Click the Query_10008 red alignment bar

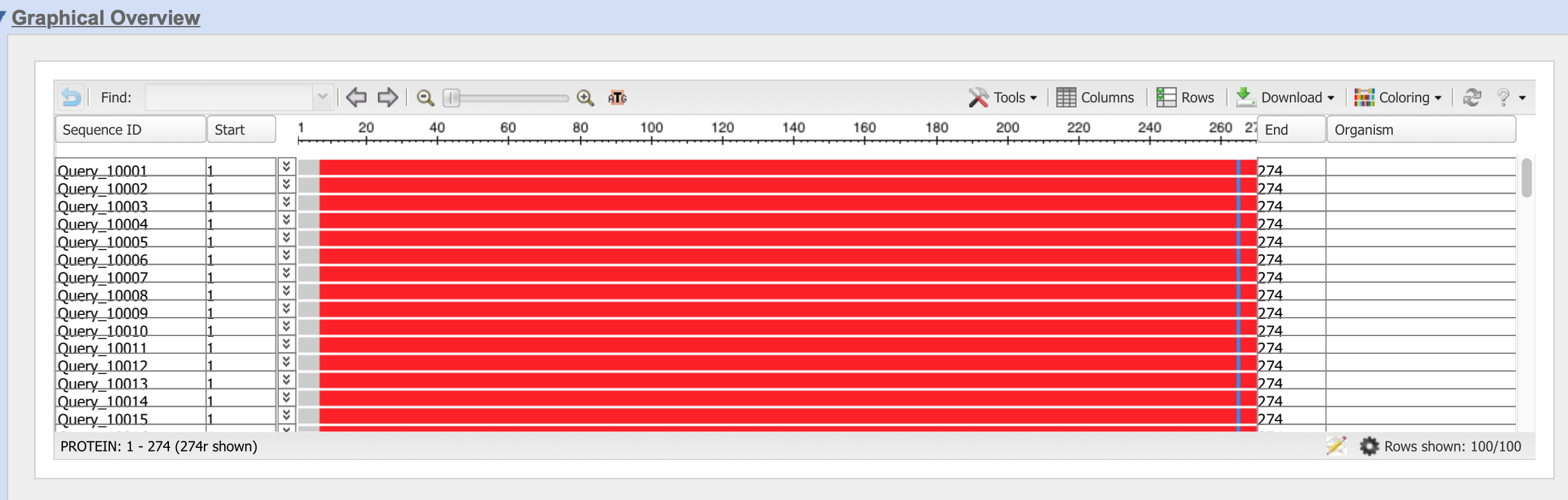tap(788, 292)
